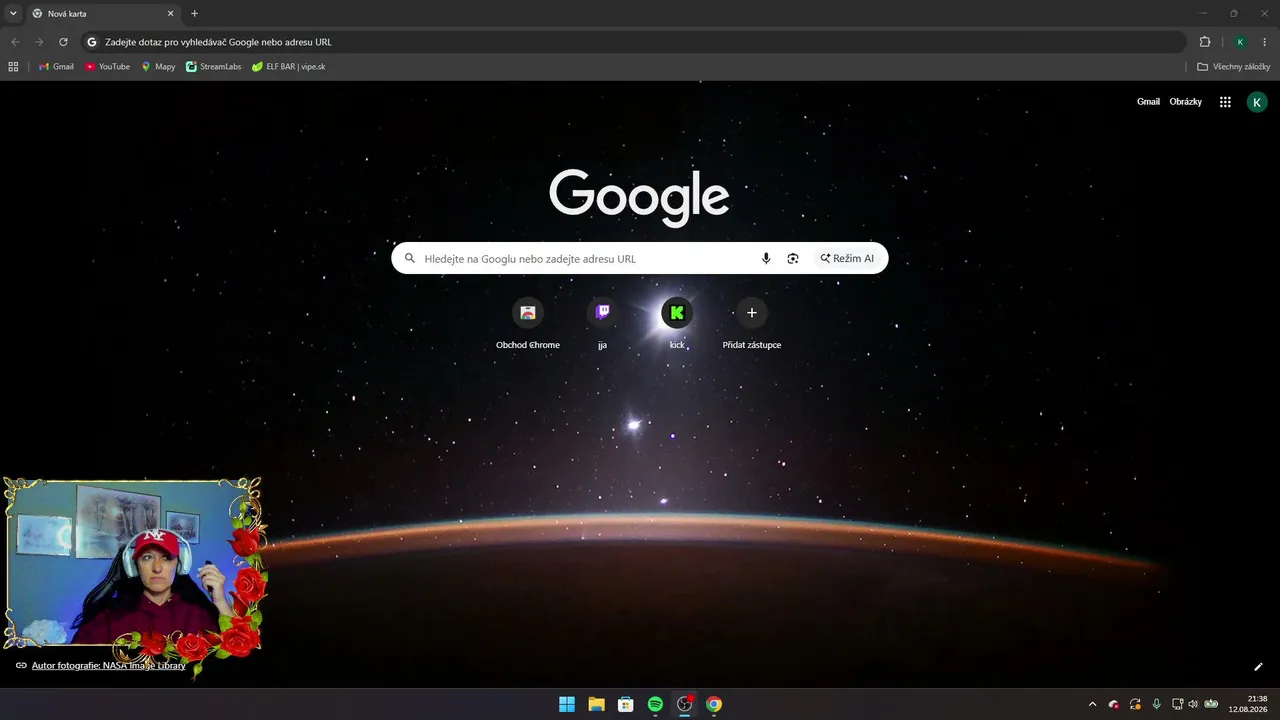Open the StreamLabs bookmark
1280x720 pixels.
(x=213, y=67)
